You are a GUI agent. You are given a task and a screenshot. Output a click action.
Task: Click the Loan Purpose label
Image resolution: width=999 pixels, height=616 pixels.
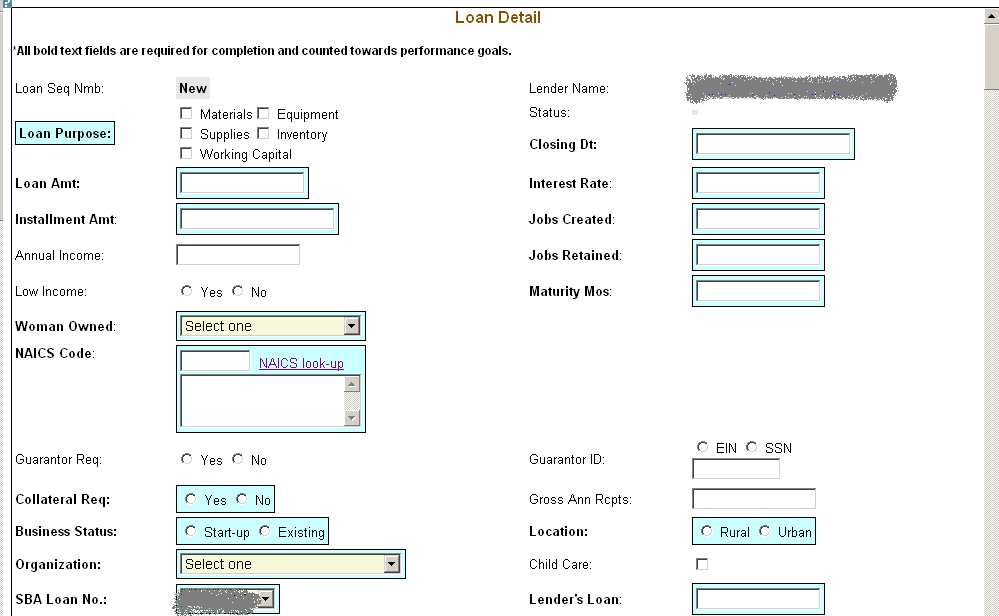(x=65, y=133)
